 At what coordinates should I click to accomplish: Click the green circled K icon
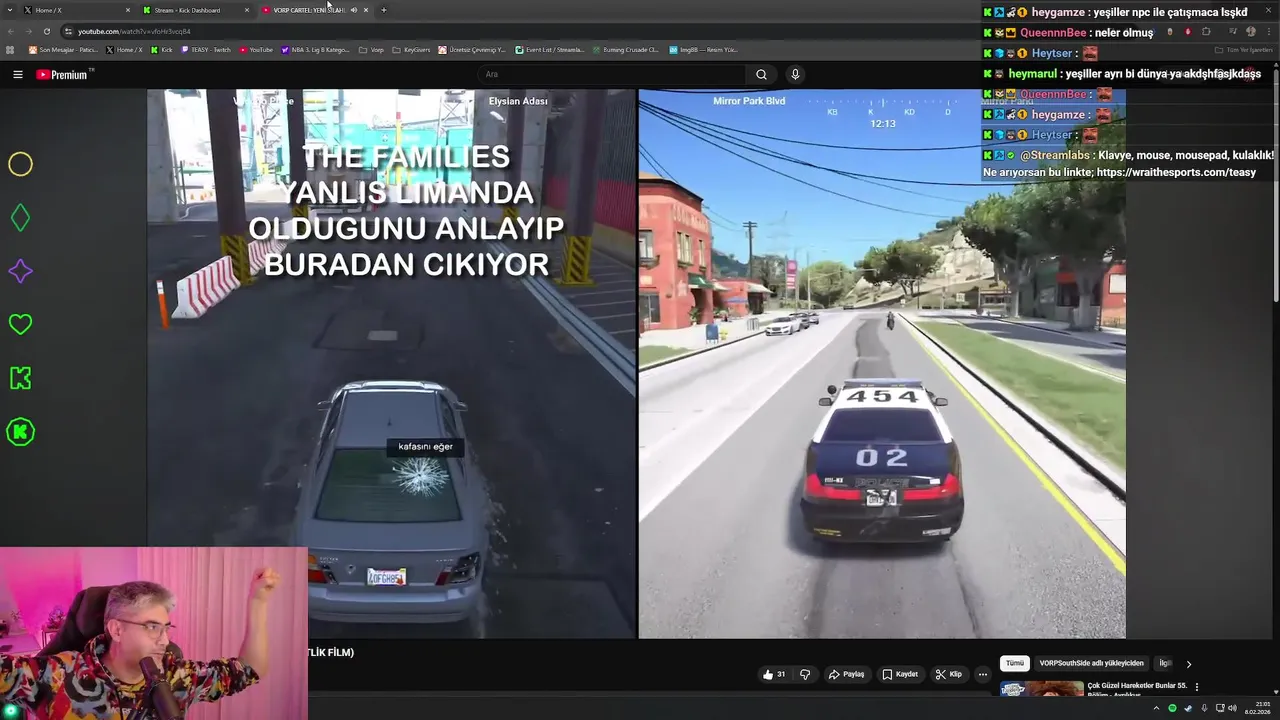[20, 432]
